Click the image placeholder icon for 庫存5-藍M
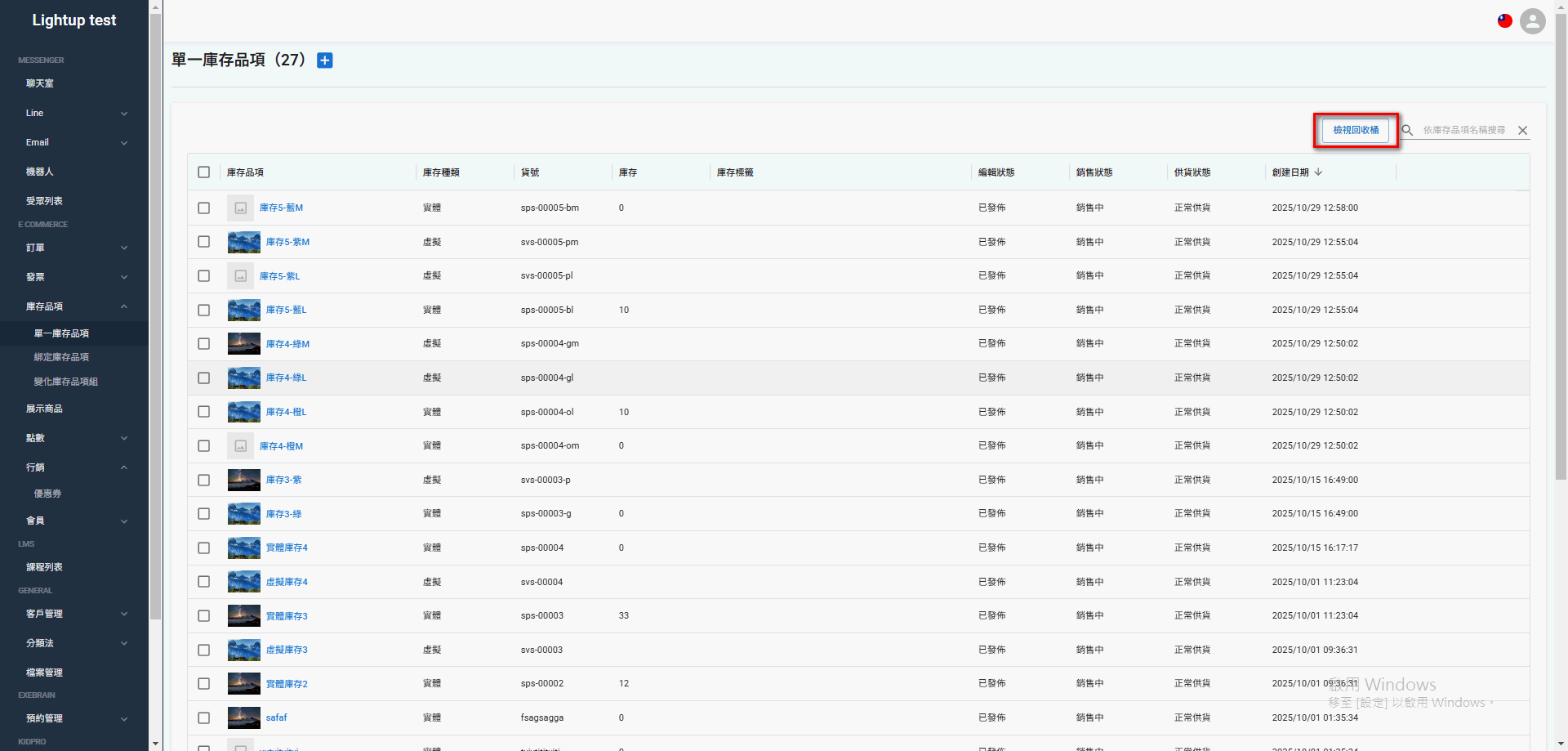 click(240, 208)
